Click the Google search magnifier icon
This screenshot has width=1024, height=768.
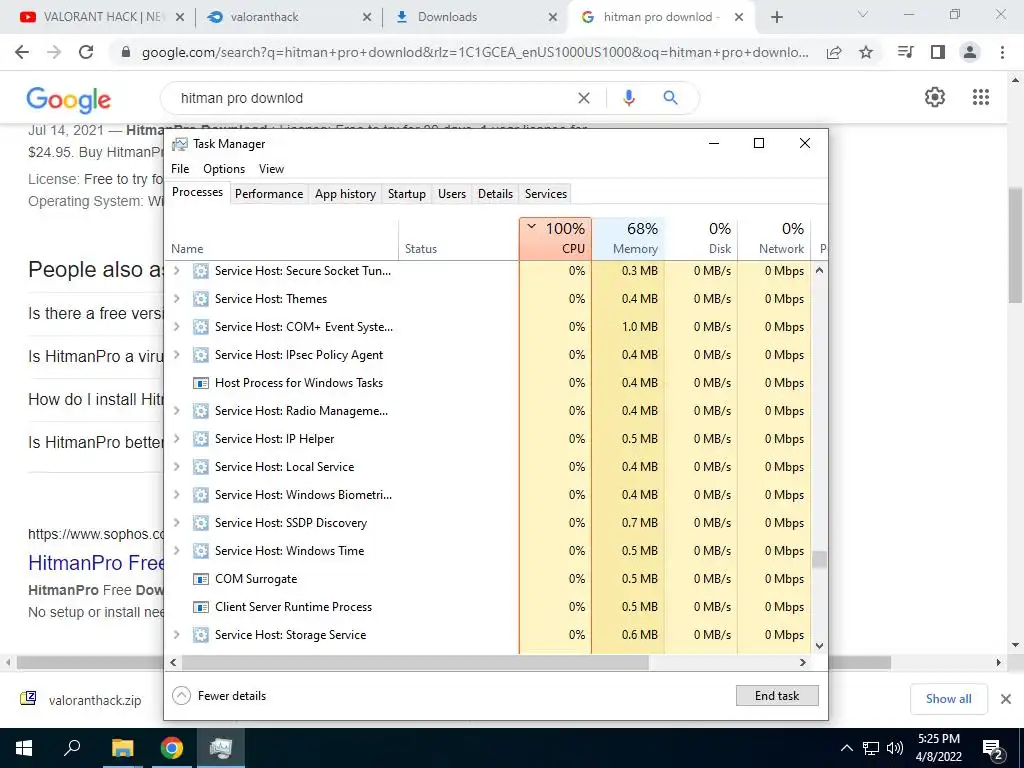tap(670, 98)
